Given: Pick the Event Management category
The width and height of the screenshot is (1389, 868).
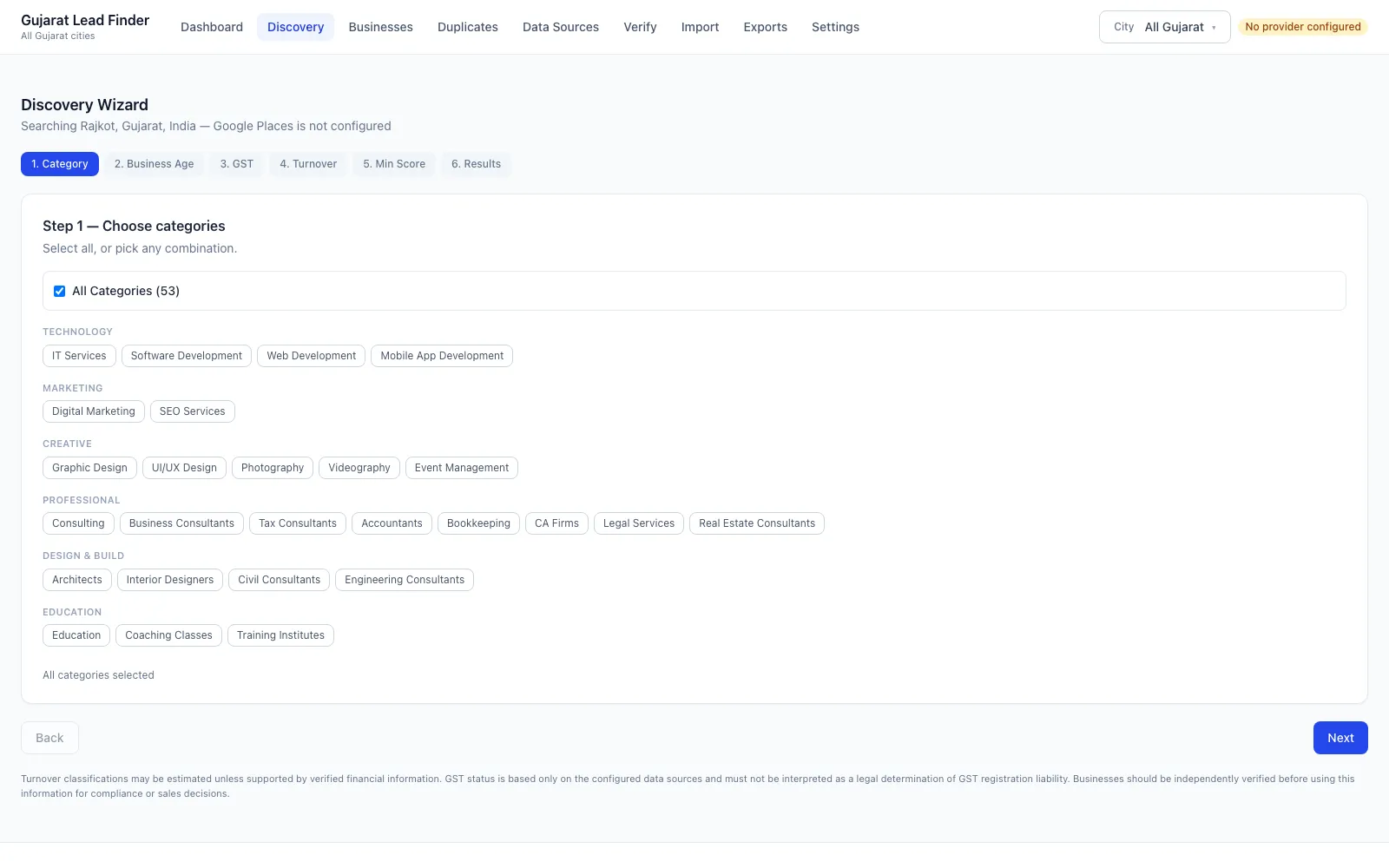Looking at the screenshot, I should 462,468.
